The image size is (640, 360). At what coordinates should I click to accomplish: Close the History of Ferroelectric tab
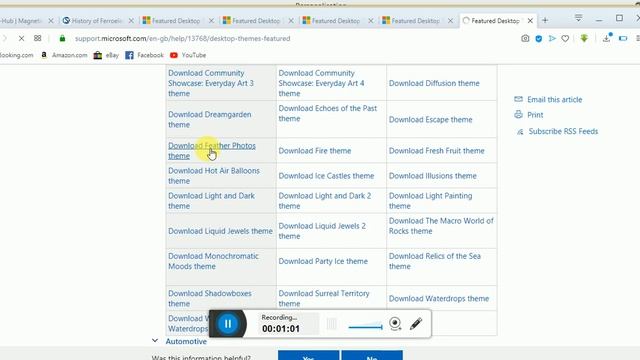pos(131,20)
